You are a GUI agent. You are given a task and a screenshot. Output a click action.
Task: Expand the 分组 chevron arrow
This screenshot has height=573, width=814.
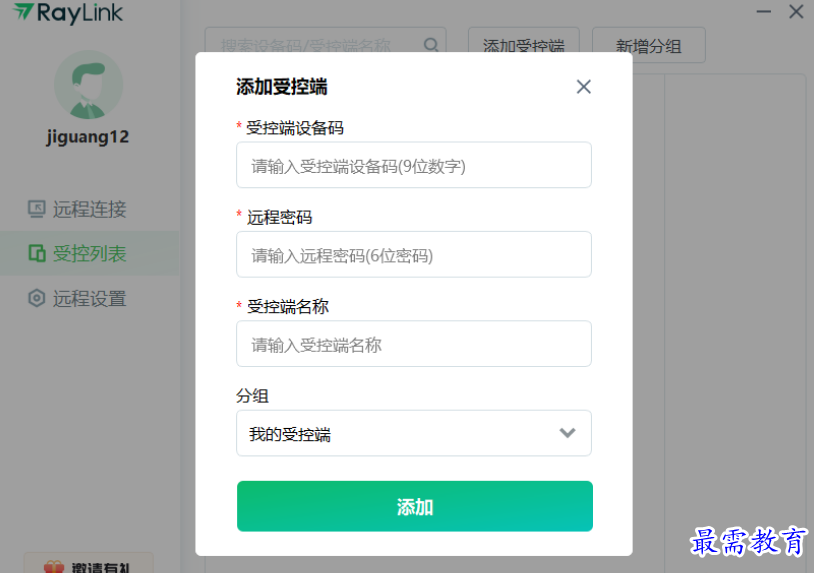point(567,433)
